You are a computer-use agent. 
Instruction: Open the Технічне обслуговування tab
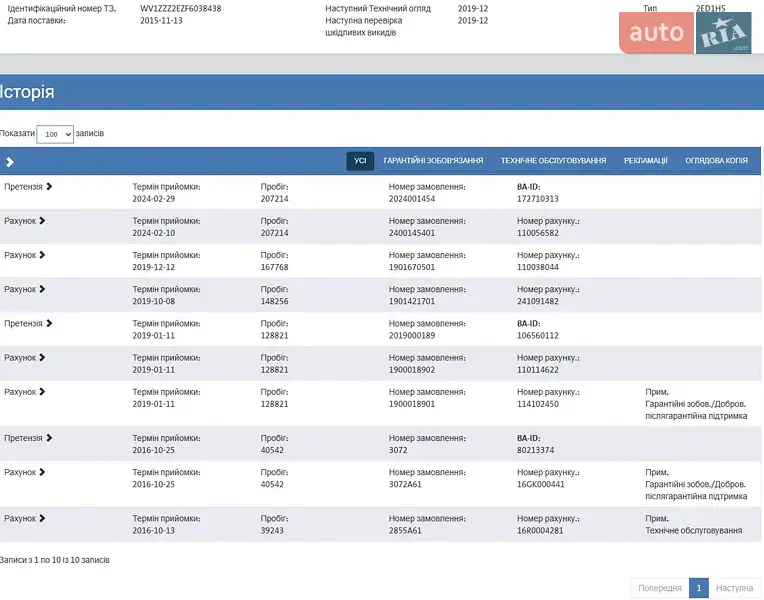(x=553, y=161)
